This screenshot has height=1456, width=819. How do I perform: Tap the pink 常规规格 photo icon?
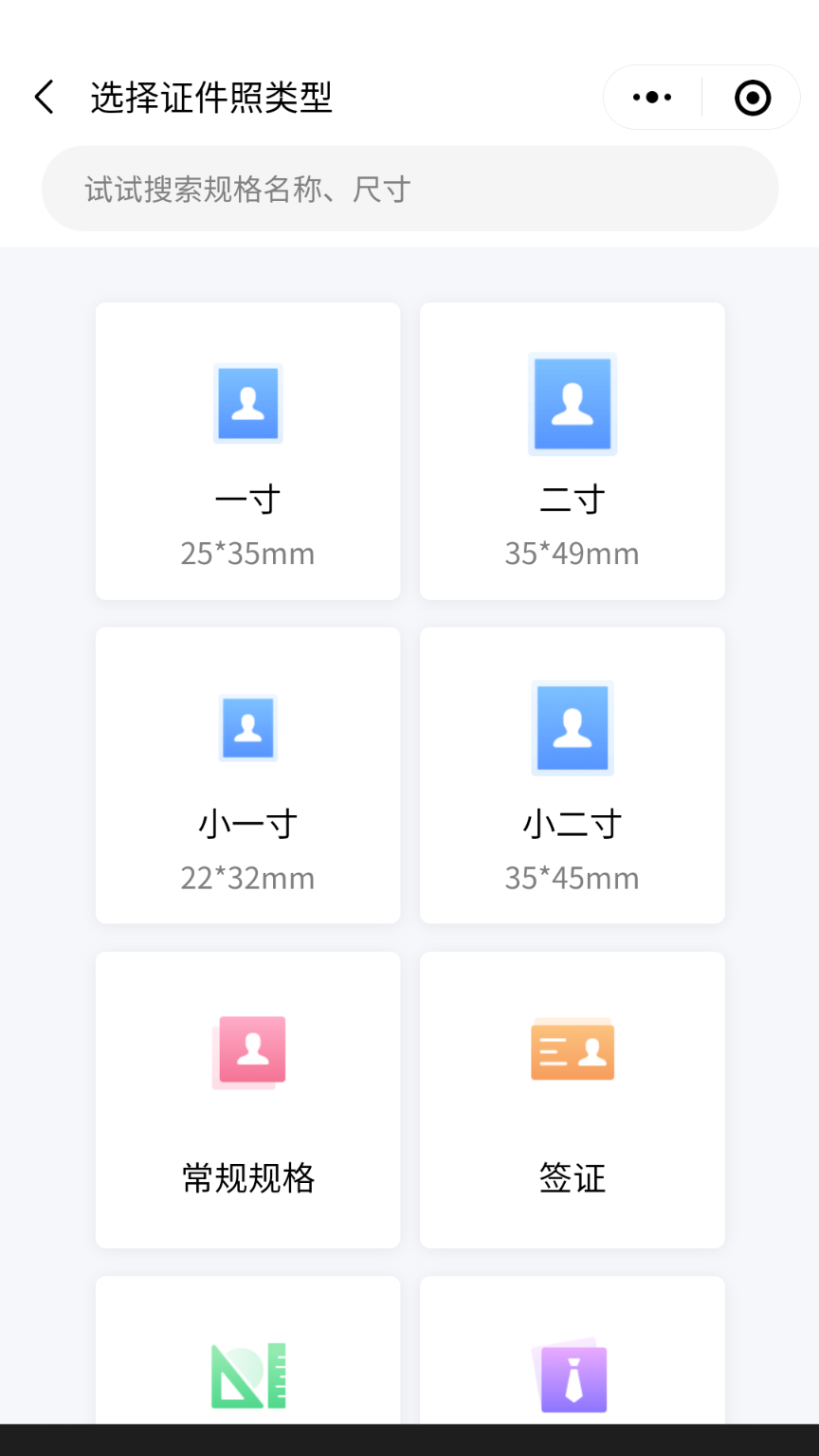click(x=249, y=1052)
